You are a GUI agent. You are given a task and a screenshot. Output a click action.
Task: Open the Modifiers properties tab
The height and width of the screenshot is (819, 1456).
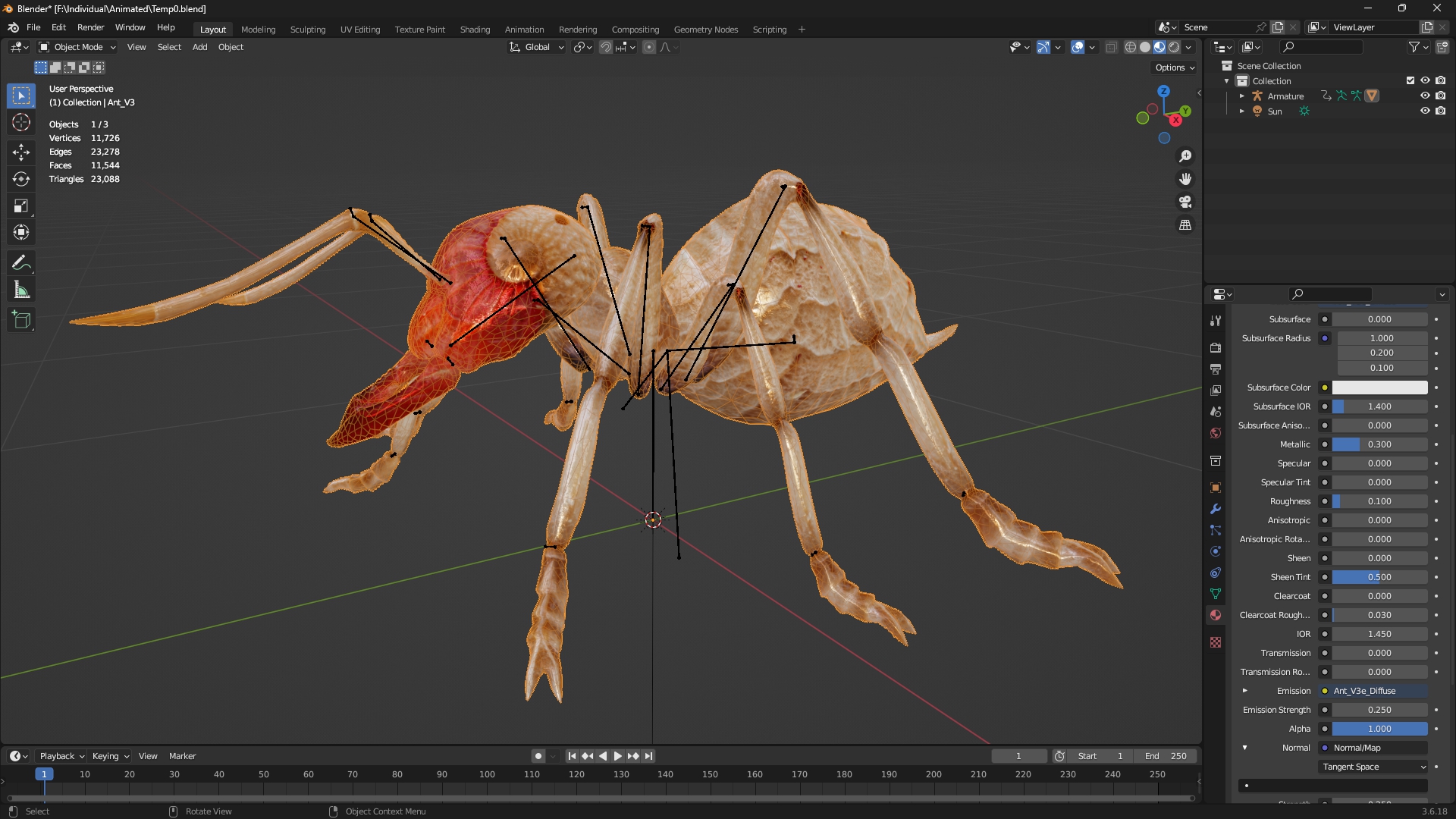(1216, 509)
